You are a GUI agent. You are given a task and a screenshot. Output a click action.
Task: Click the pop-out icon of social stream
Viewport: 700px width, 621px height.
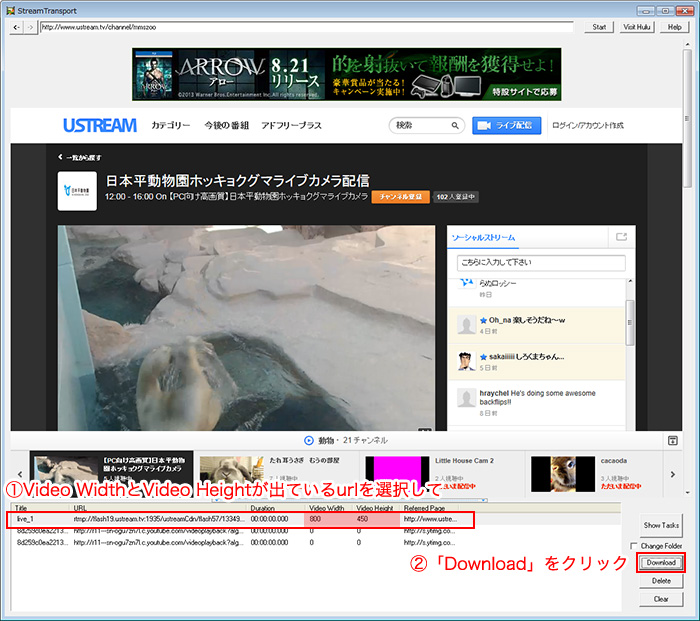621,237
